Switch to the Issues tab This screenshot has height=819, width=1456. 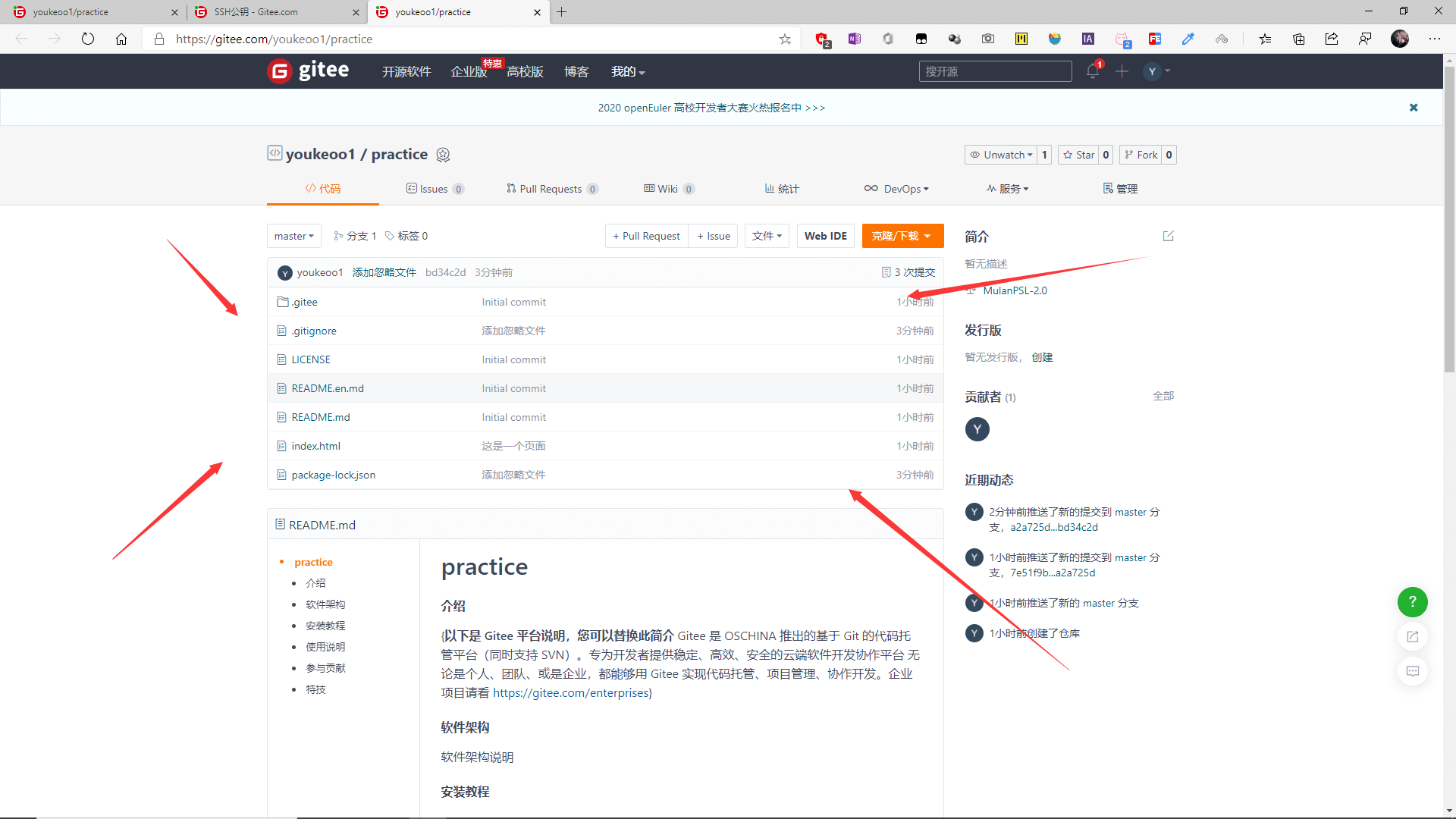pos(435,189)
